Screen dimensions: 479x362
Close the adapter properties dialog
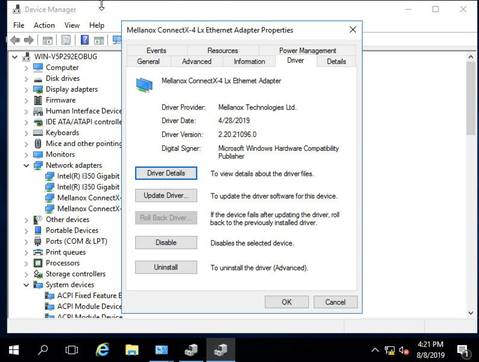353,30
